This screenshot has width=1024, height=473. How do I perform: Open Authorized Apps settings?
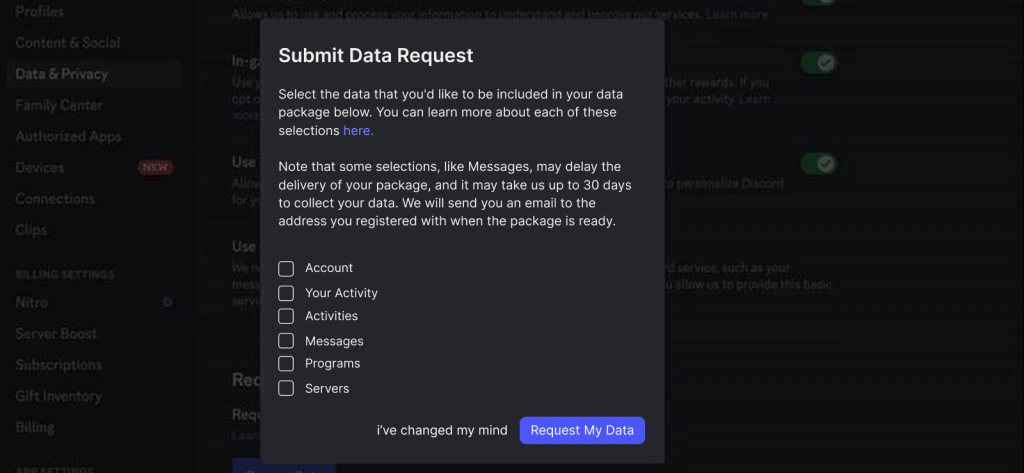69,137
